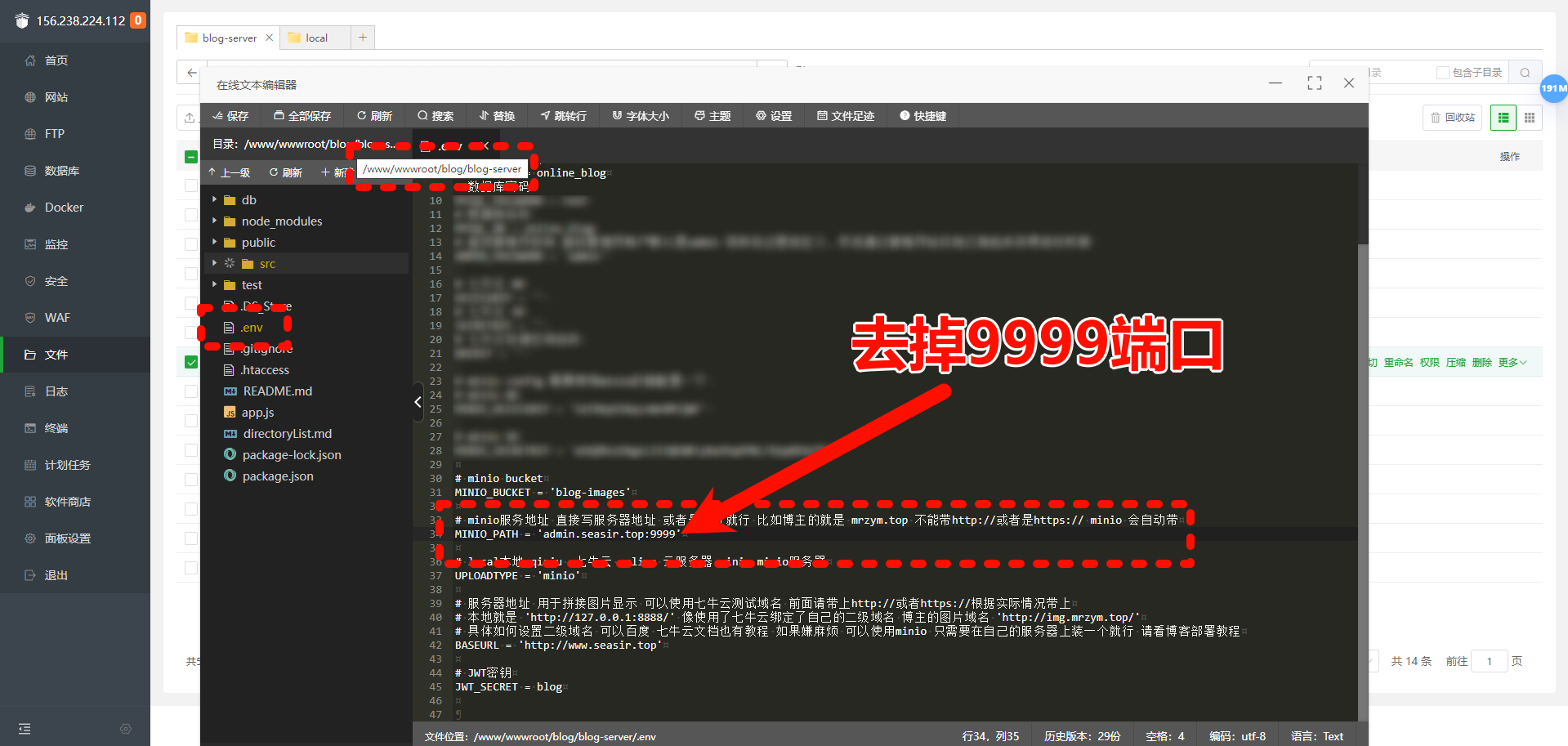Screen dimensions: 1568x746
Task: Click the 重命名 link in the selected row
Action: [1399, 362]
